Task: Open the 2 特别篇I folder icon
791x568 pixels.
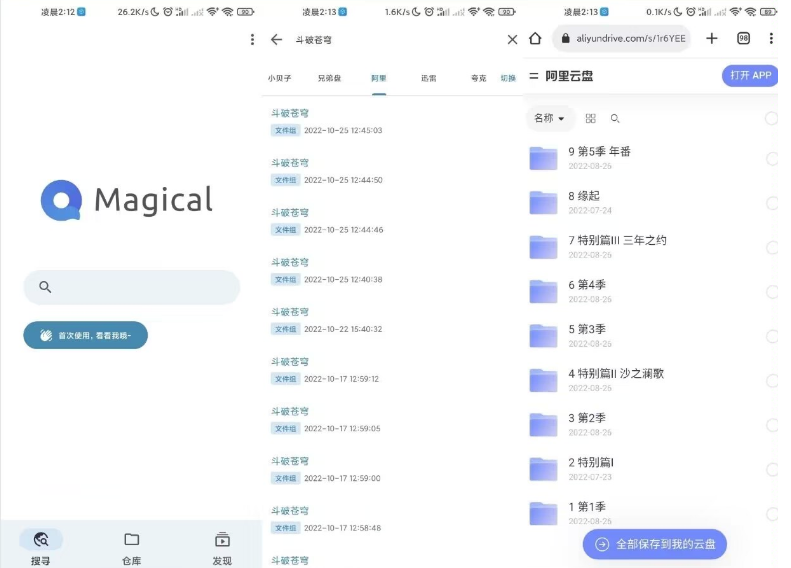Action: click(543, 469)
